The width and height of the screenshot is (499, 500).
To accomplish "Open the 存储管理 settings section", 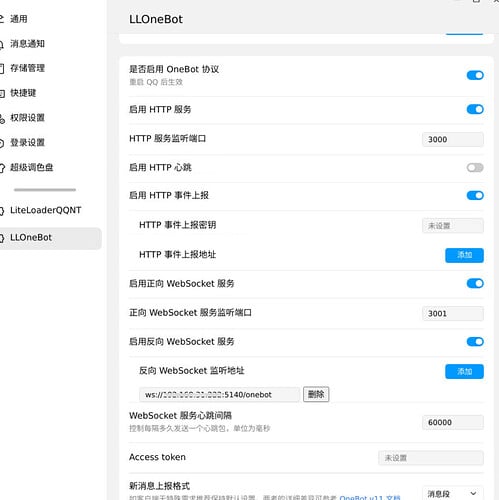I will pyautogui.click(x=27, y=68).
